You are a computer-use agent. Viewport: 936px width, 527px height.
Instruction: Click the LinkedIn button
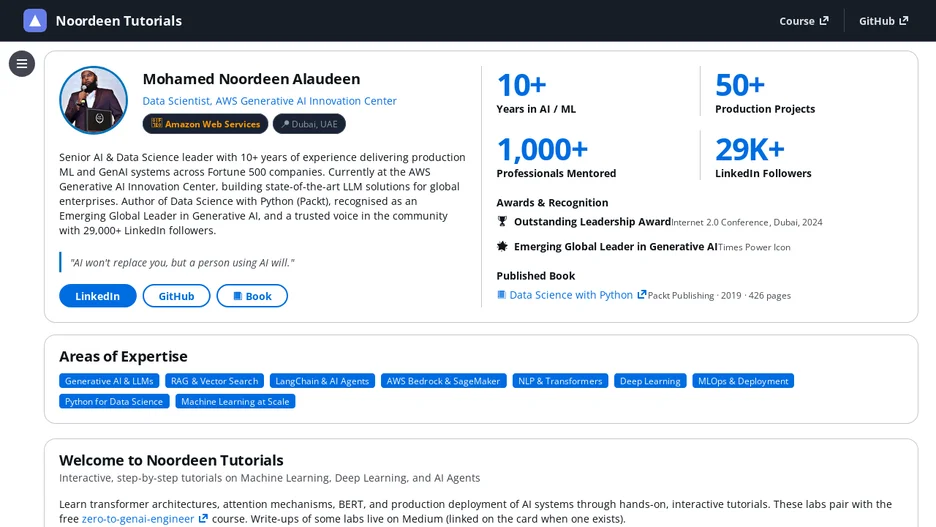click(x=97, y=296)
